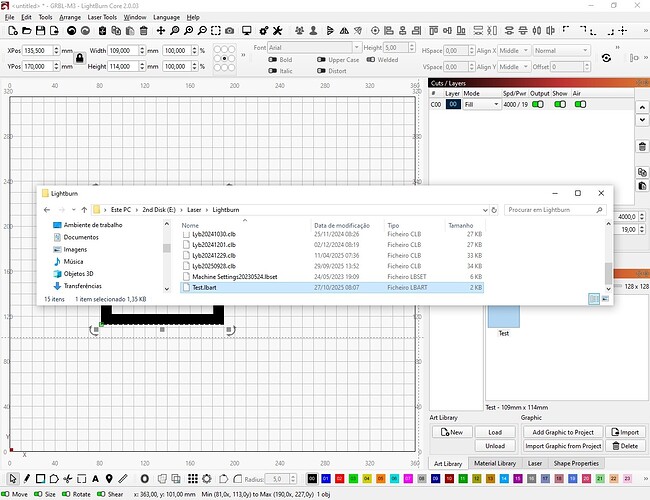Open the Música folder in sidebar
The image size is (650, 500).
(x=72, y=260)
